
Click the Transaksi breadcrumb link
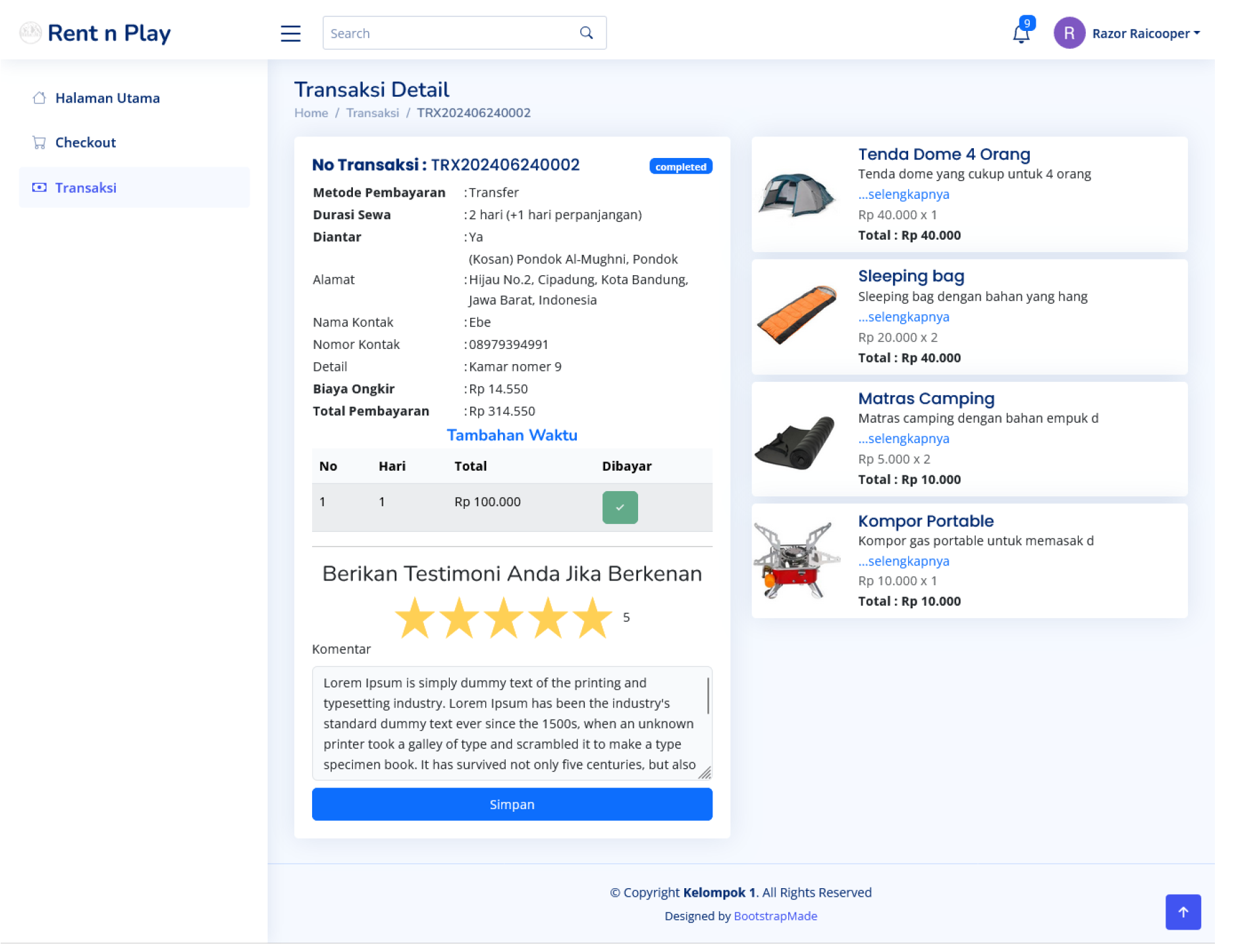tap(373, 113)
